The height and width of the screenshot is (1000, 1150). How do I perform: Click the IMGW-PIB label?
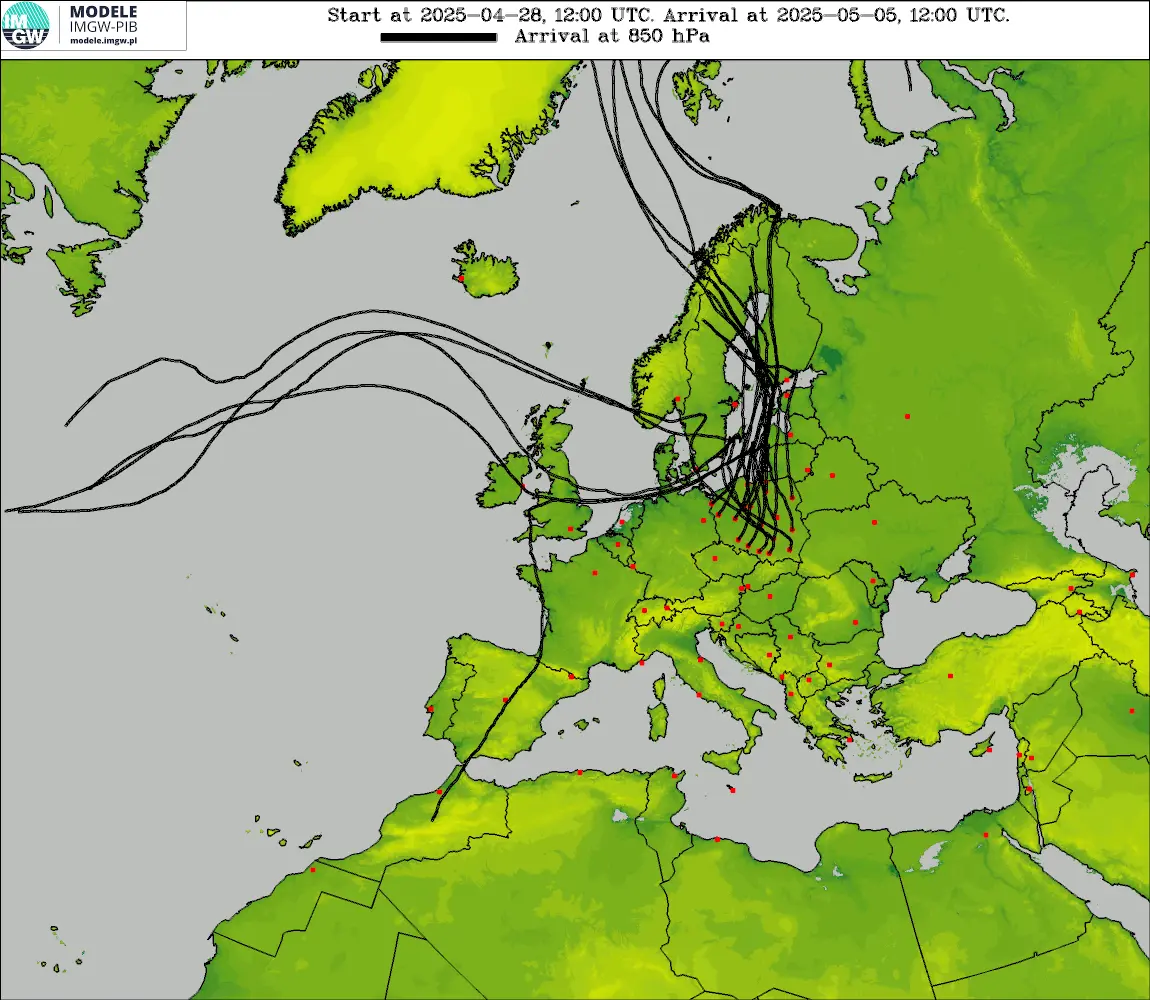pos(103,27)
